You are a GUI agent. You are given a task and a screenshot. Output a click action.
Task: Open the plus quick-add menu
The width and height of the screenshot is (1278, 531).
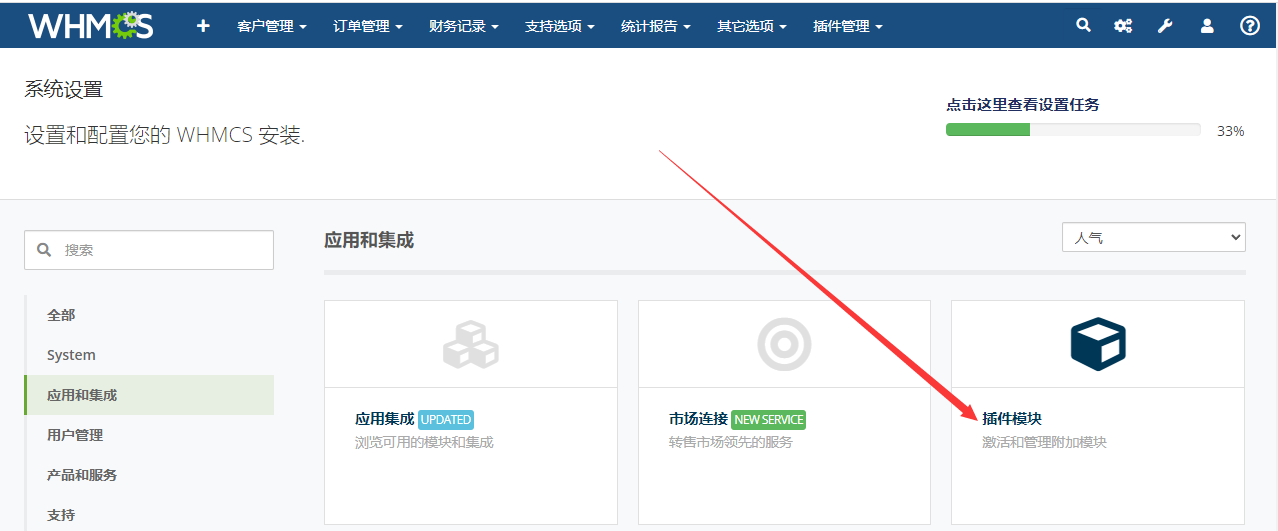pos(203,26)
